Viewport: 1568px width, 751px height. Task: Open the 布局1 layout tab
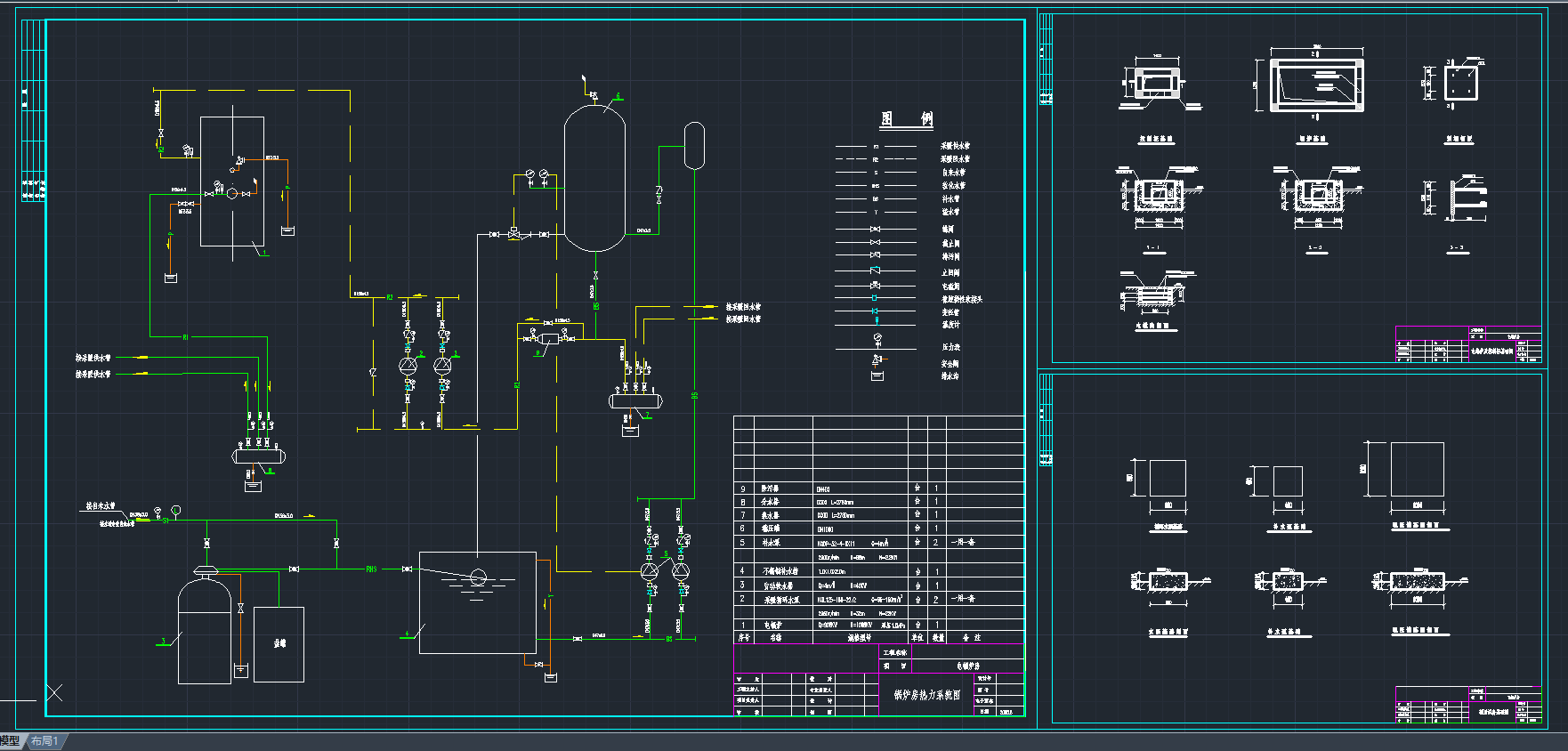44,741
